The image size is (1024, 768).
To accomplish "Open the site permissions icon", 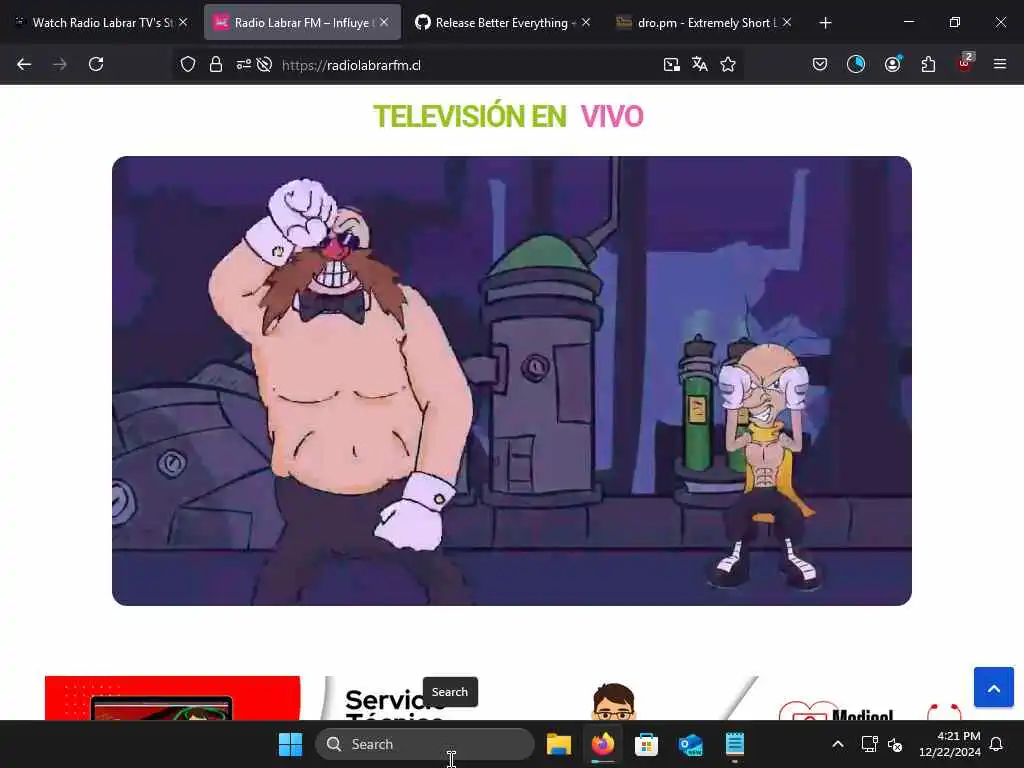I will coord(244,65).
